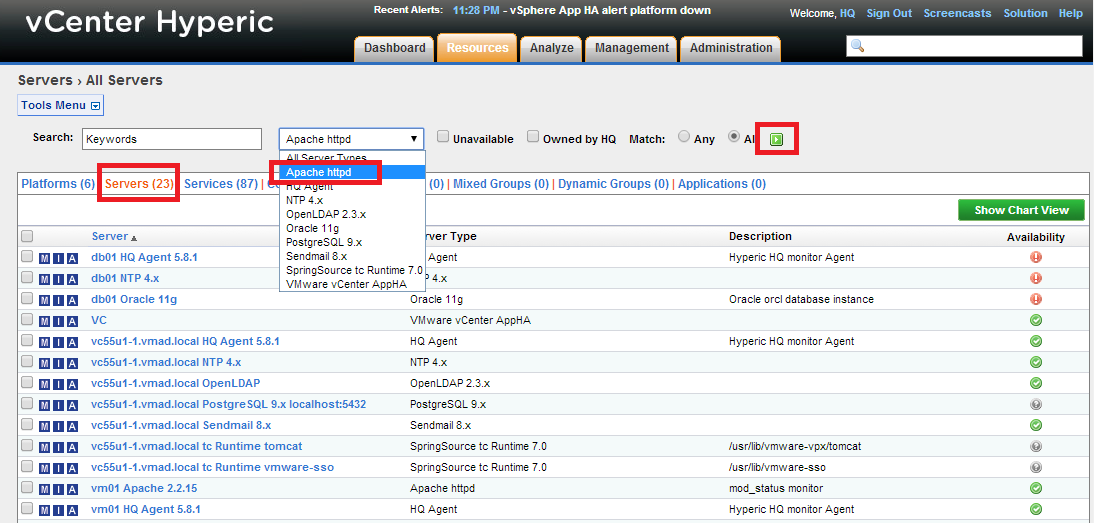
Task: Click the M icon in the VC row
Action: [x=45, y=321]
